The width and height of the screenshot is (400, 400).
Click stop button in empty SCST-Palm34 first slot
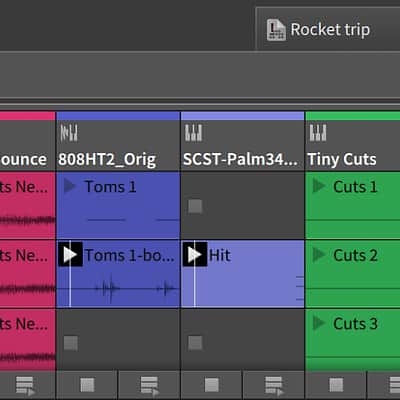[x=195, y=206]
